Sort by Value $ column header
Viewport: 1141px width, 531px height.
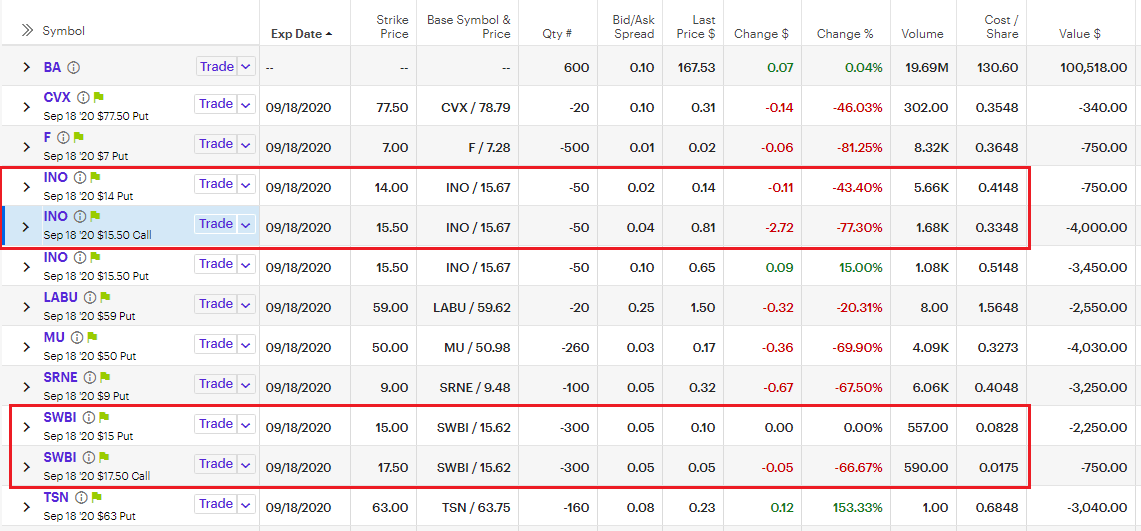1079,33
